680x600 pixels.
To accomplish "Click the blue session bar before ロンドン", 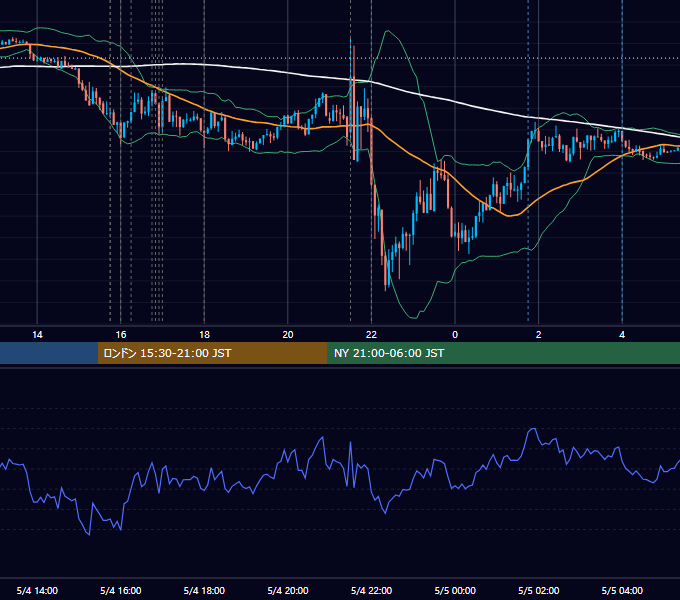I will click(x=49, y=353).
